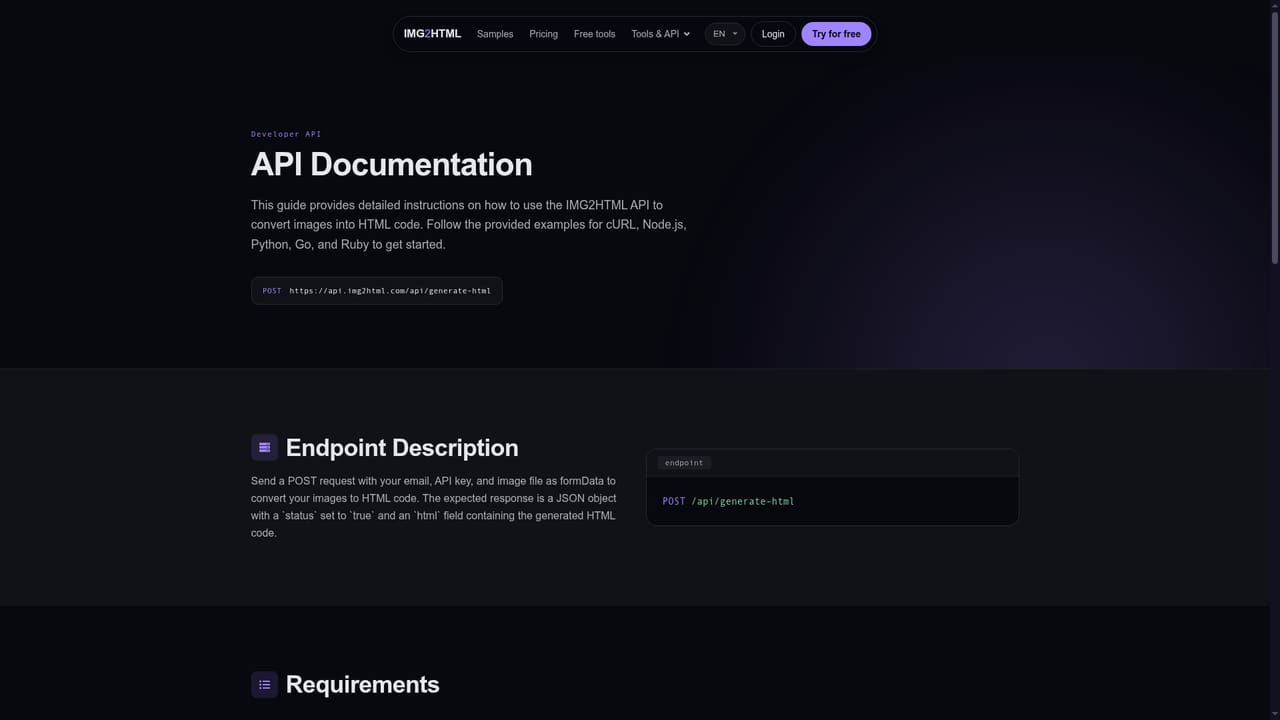Click the endpoint code block label
1280x720 pixels.
684,463
